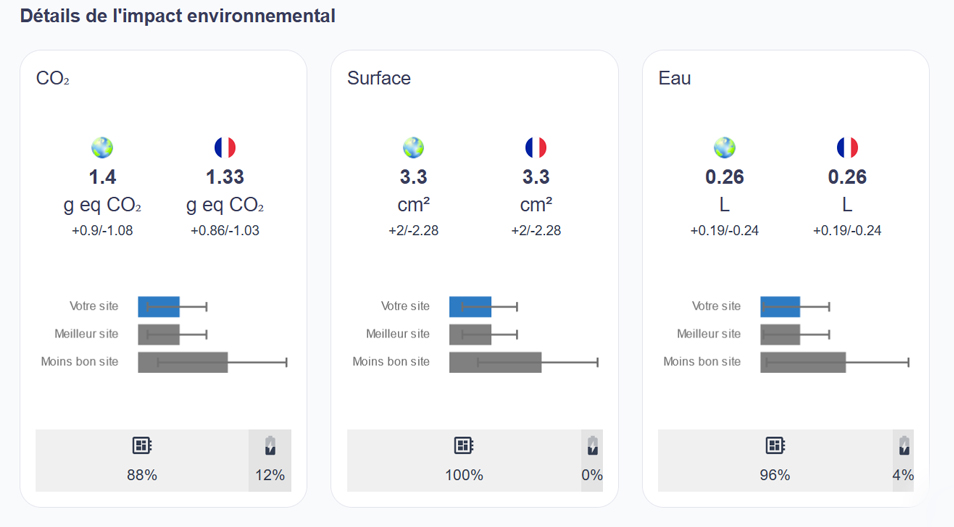Click the globe icon in the Eau card

(x=725, y=148)
